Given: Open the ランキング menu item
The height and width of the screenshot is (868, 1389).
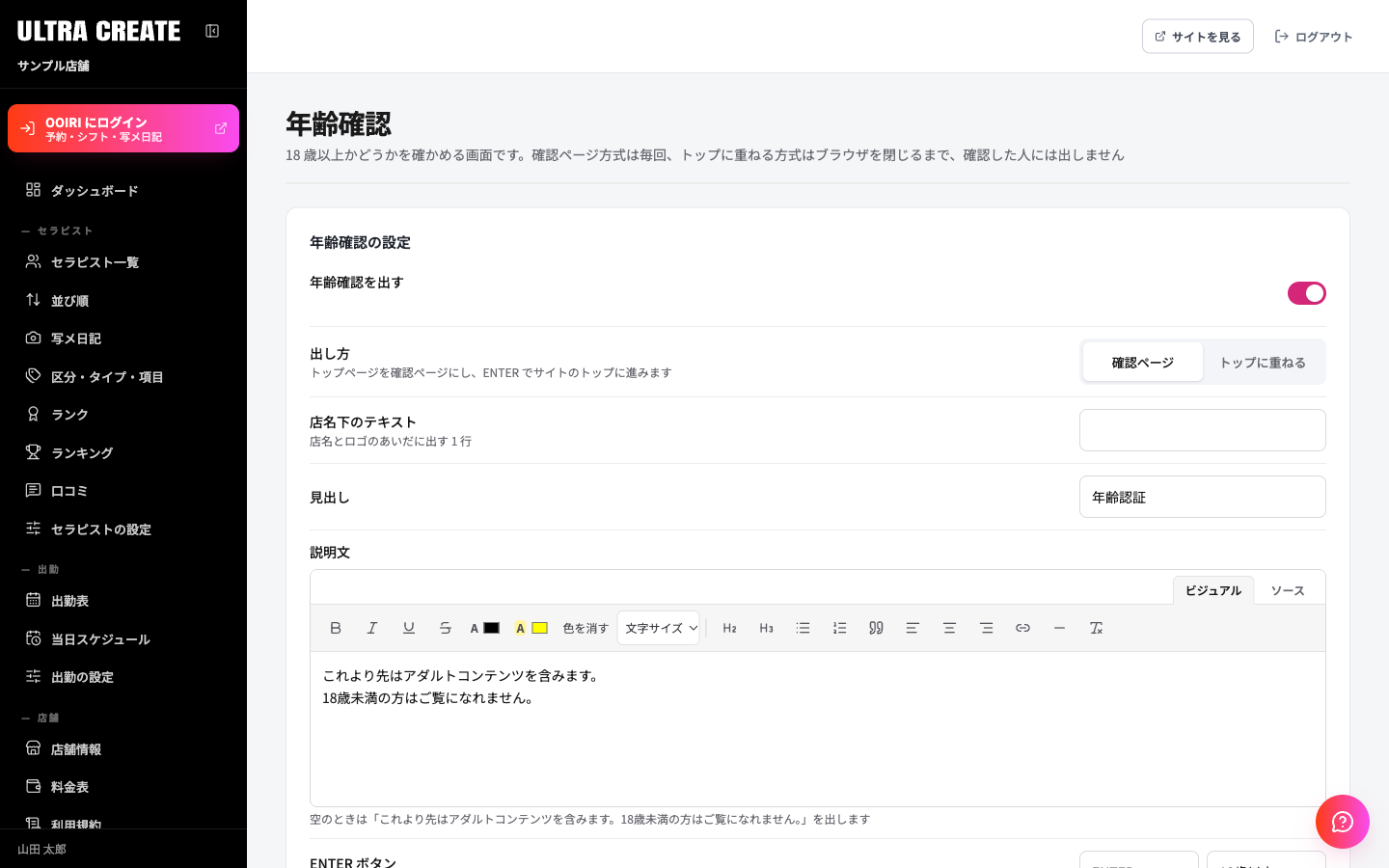Looking at the screenshot, I should [x=123, y=452].
